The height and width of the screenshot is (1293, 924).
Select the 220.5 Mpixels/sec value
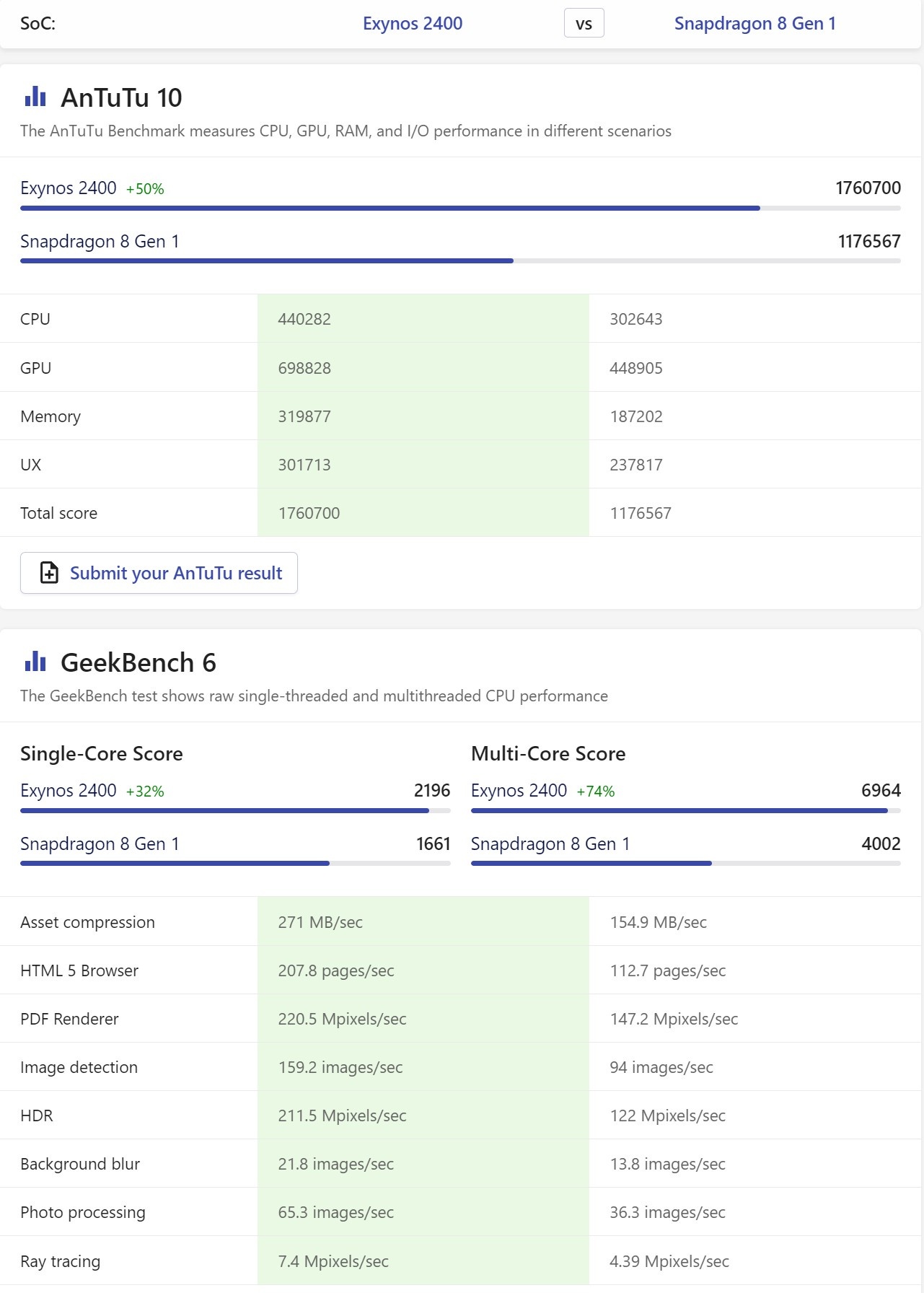point(343,1019)
